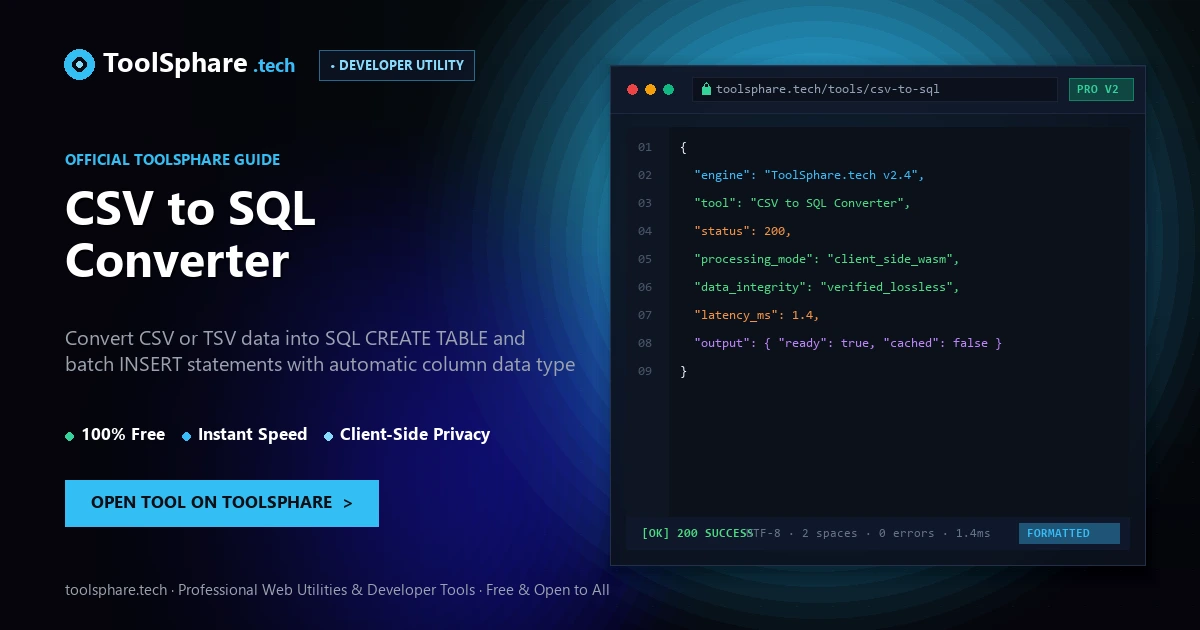Click the "output" code line
Image resolution: width=1200 pixels, height=630 pixels.
click(x=848, y=343)
